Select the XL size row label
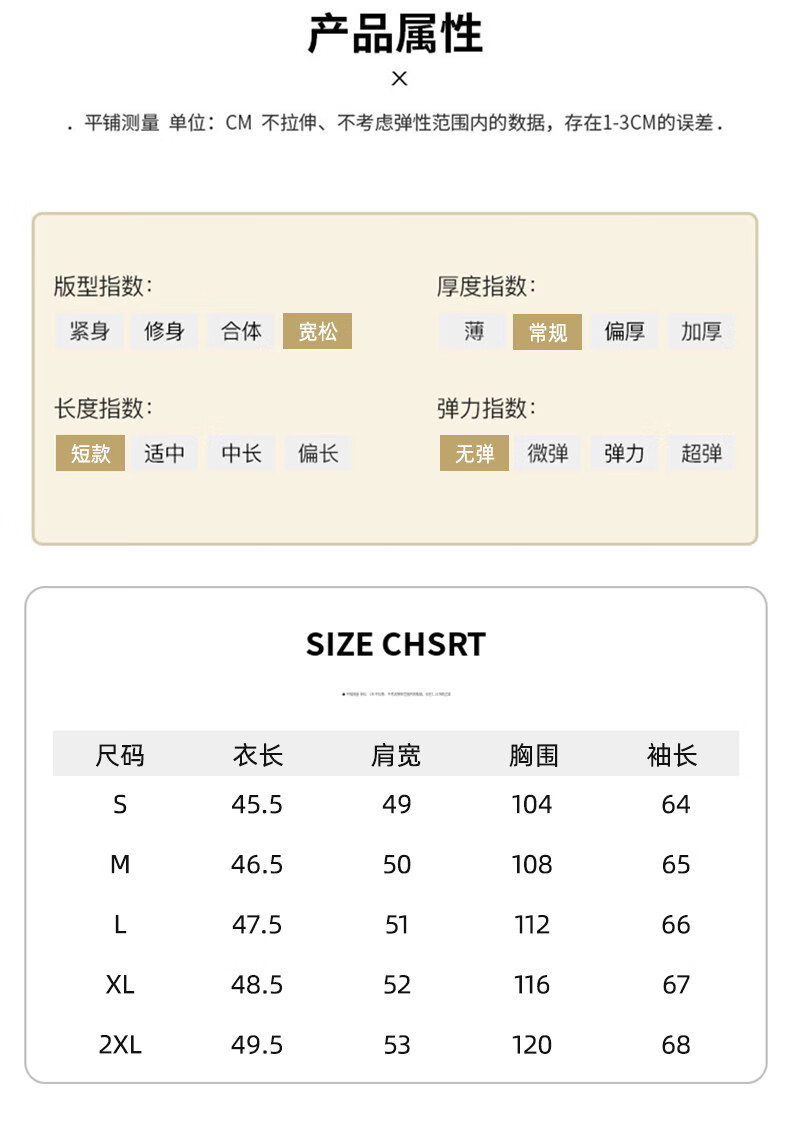 point(120,984)
